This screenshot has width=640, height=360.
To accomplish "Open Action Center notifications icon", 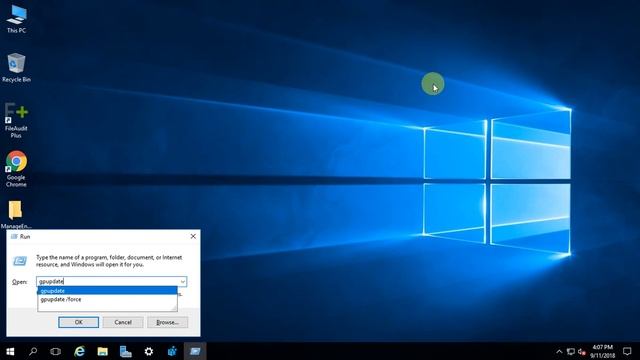I will pyautogui.click(x=627, y=351).
